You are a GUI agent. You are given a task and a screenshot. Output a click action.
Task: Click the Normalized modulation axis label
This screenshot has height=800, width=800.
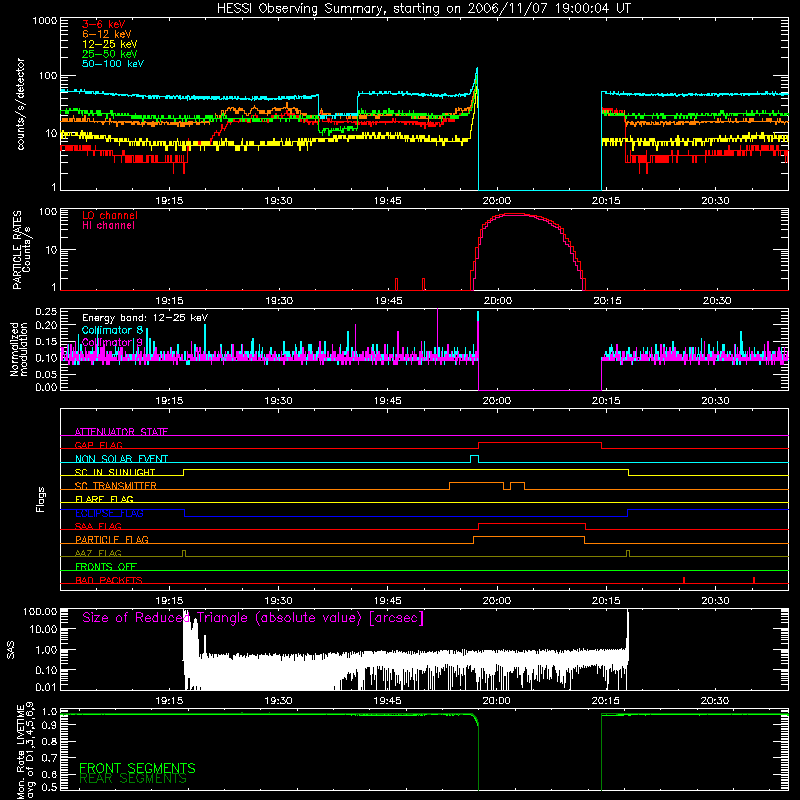coord(19,349)
